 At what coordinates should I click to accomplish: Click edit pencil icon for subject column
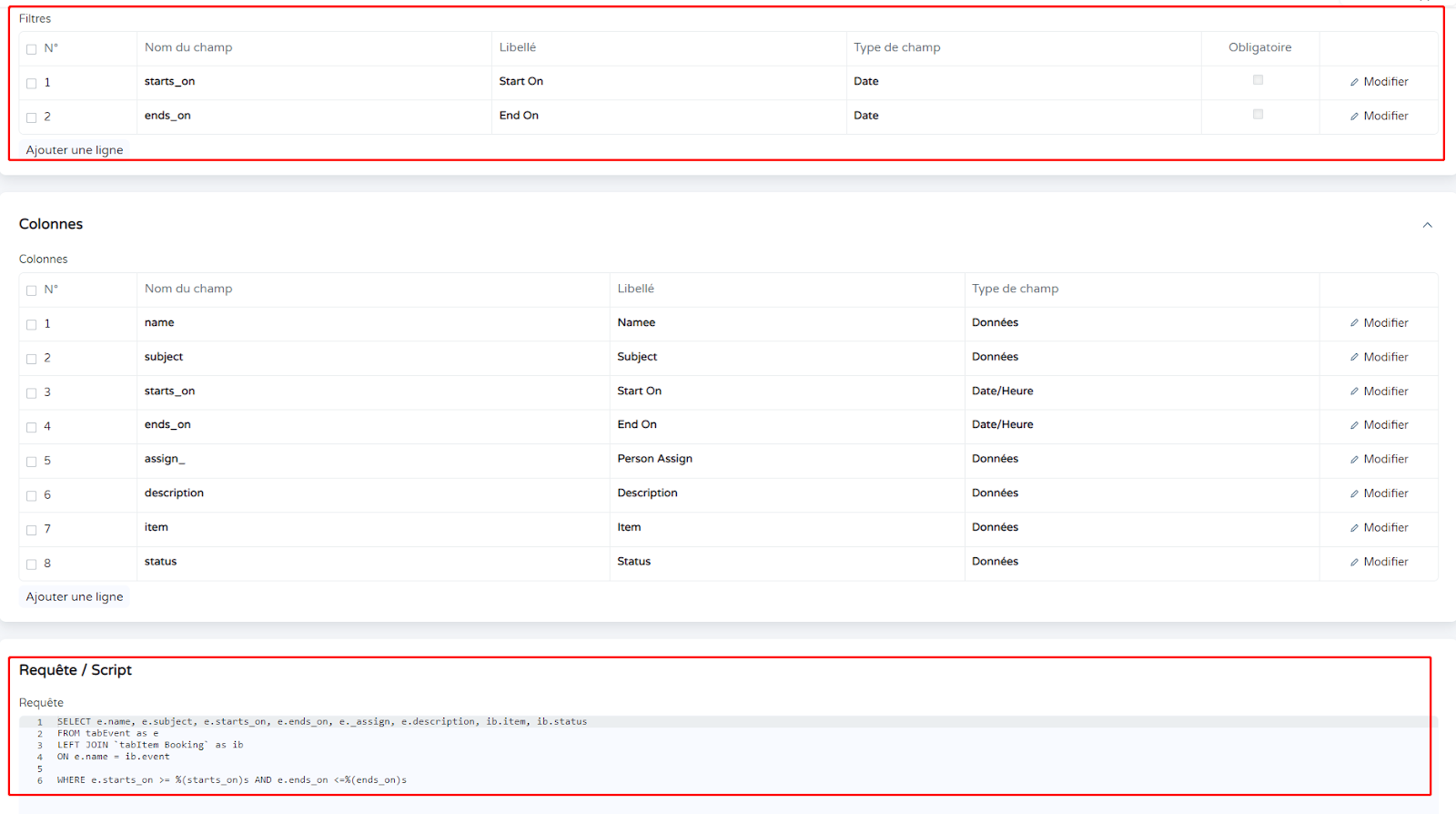coord(1354,358)
